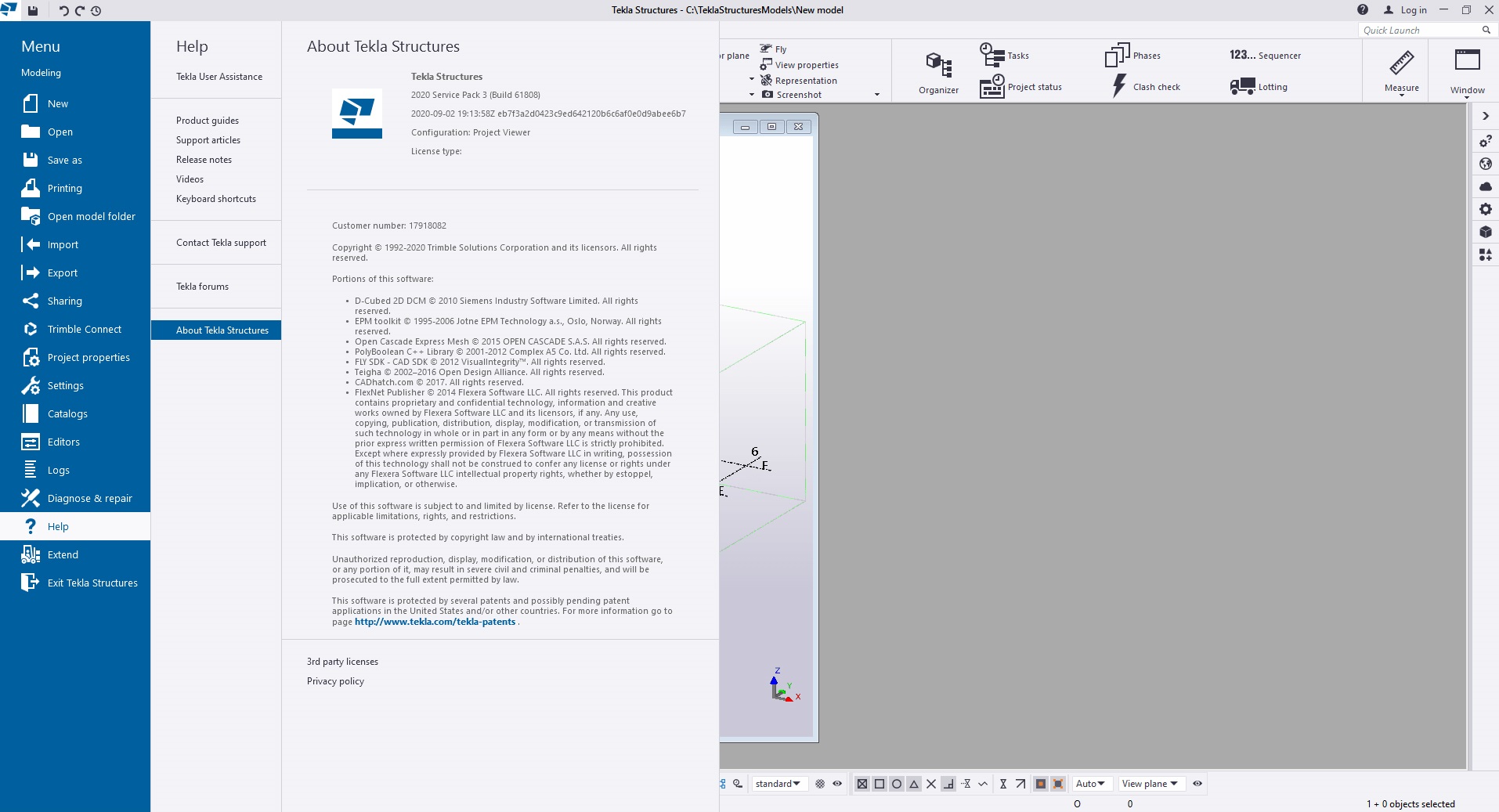Open the Lotting tool
Screen dimensions: 1499x812
1259,87
